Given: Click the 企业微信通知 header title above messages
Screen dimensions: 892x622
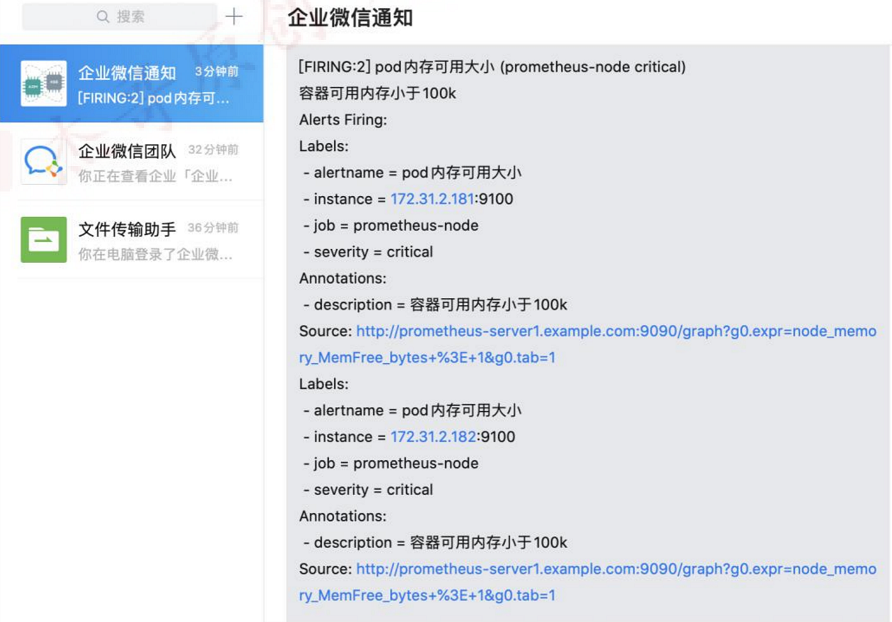Looking at the screenshot, I should [350, 18].
